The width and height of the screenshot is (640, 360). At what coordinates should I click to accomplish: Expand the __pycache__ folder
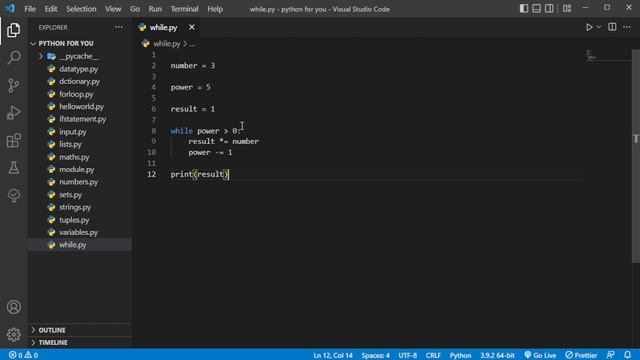pyautogui.click(x=80, y=56)
